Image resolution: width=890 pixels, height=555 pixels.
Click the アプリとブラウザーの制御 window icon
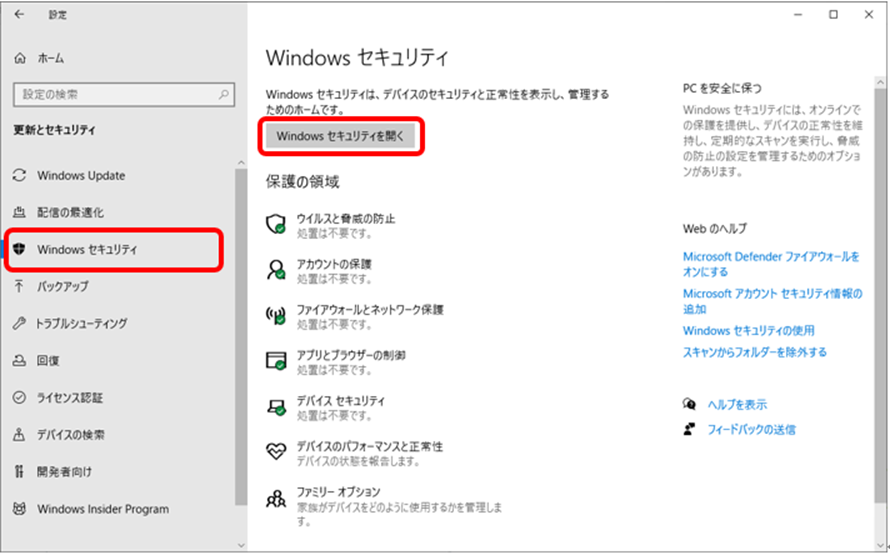(x=276, y=360)
